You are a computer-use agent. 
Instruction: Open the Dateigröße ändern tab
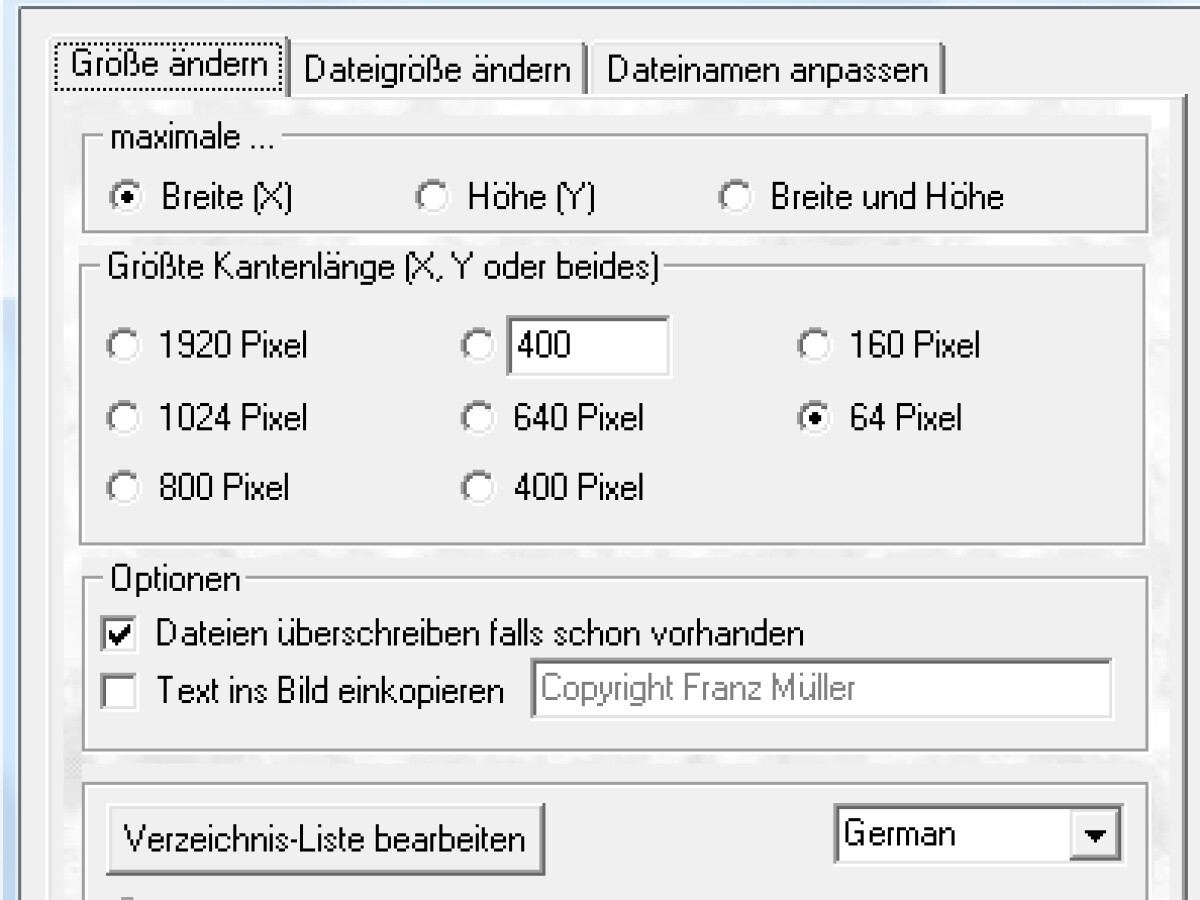[437, 70]
